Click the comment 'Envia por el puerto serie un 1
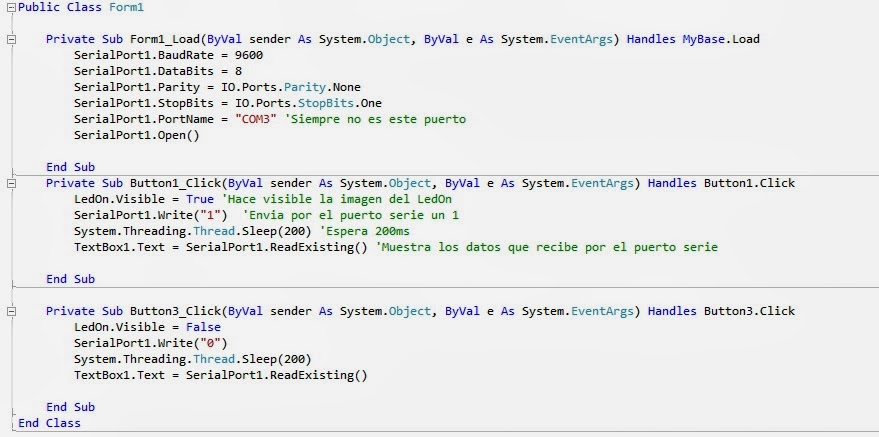Image resolution: width=879 pixels, height=437 pixels. (351, 215)
